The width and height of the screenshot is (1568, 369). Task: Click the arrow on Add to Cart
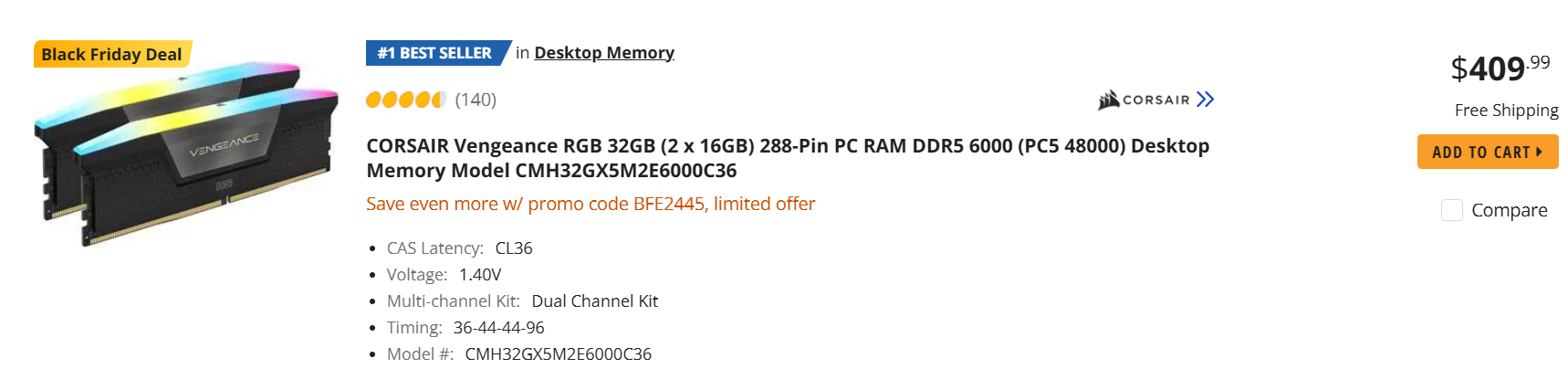coord(1540,152)
